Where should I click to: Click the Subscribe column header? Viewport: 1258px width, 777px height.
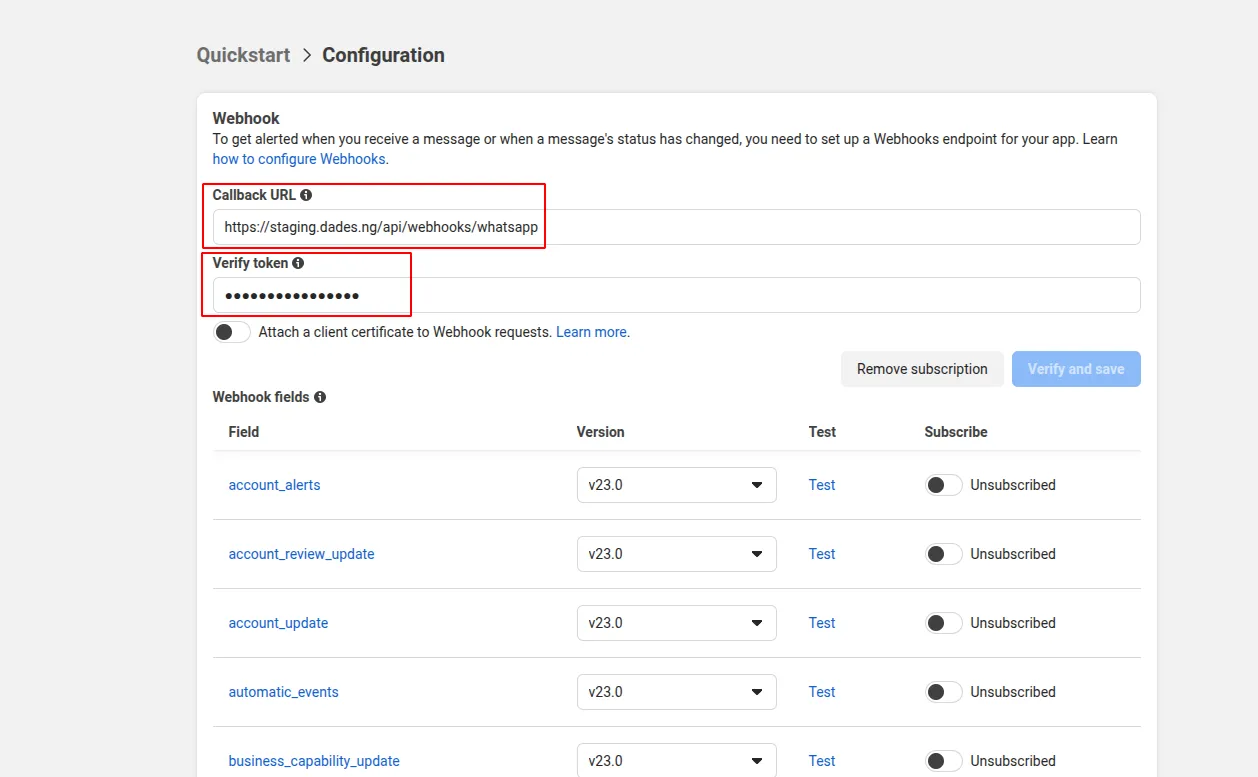pyautogui.click(x=956, y=432)
